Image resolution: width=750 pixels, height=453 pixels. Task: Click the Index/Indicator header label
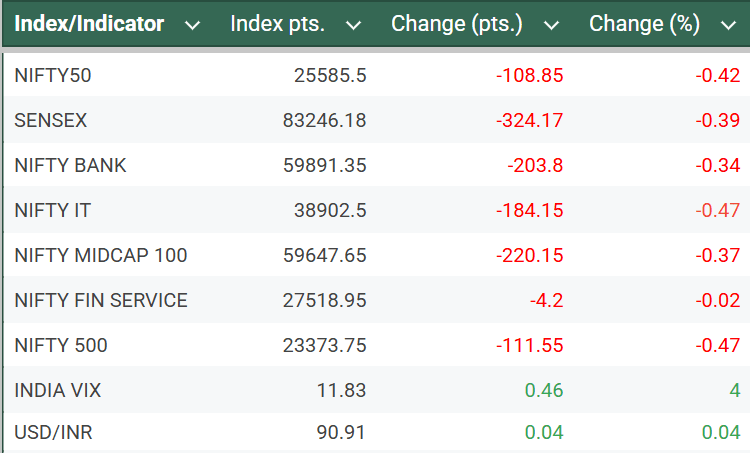pyautogui.click(x=89, y=24)
